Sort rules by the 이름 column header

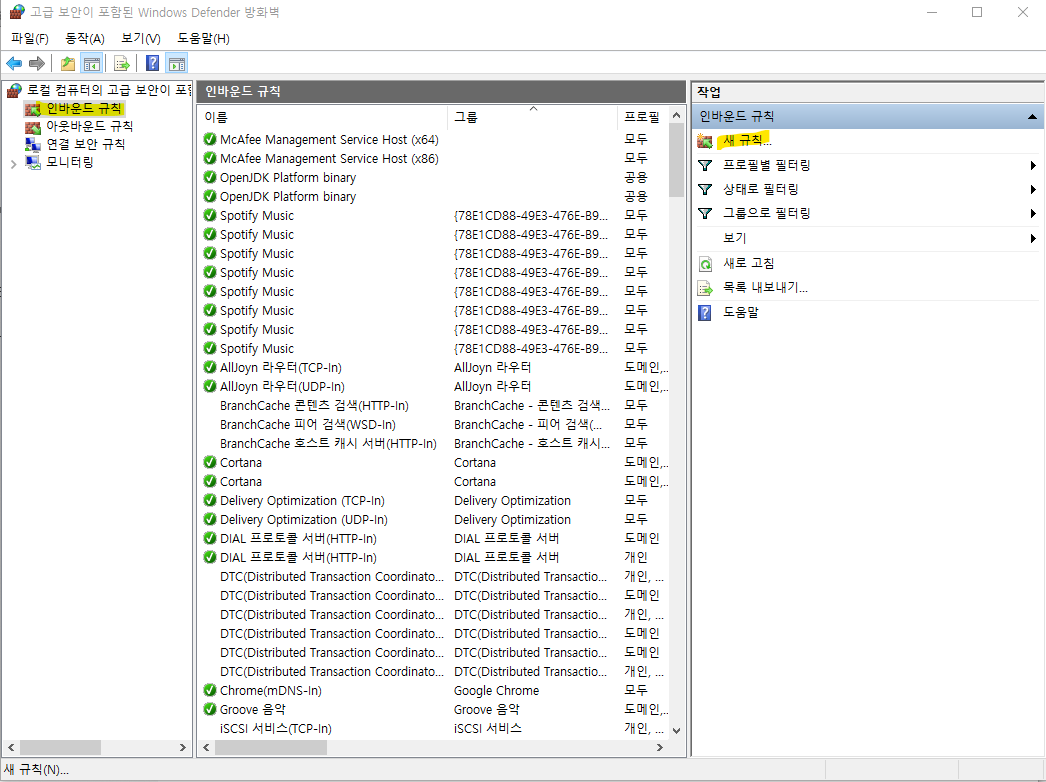click(x=324, y=117)
